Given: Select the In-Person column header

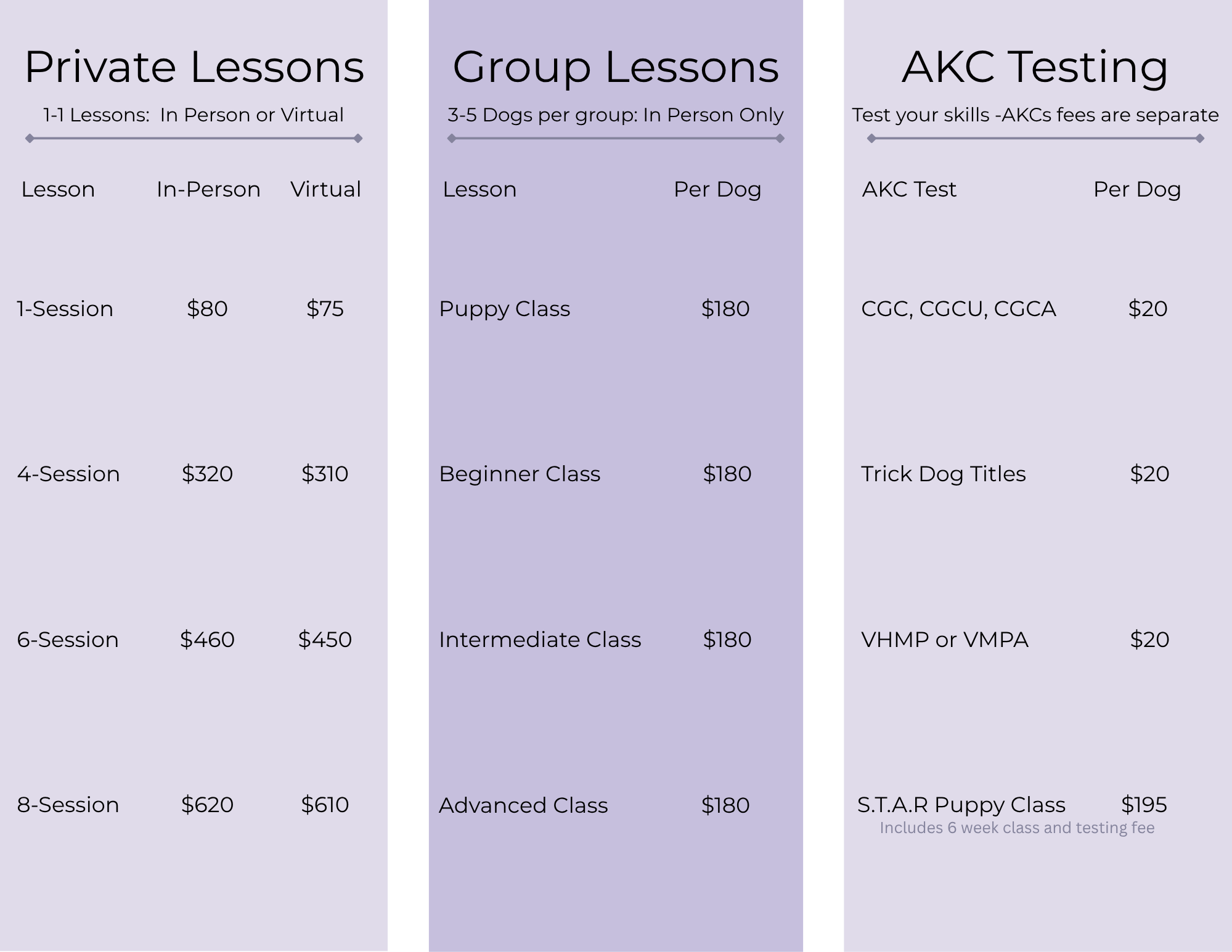Looking at the screenshot, I should click(x=208, y=189).
